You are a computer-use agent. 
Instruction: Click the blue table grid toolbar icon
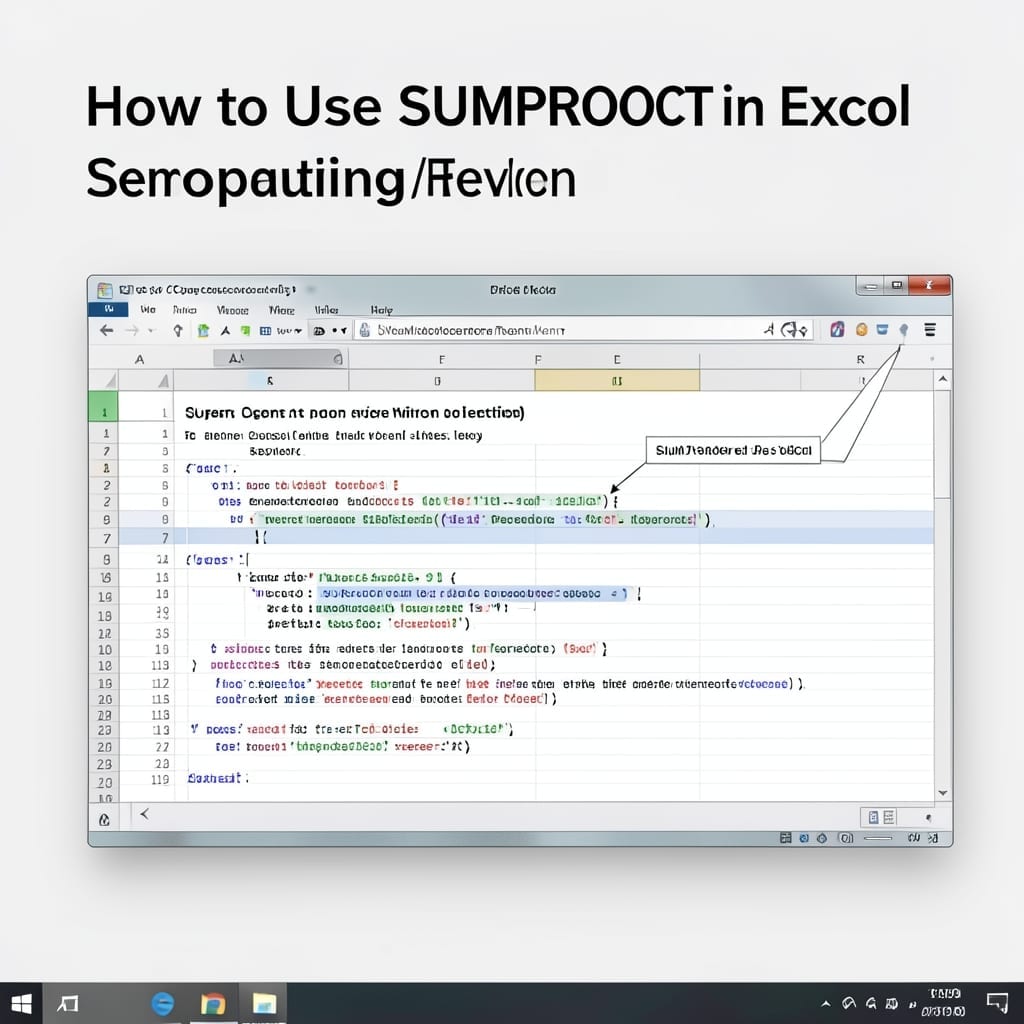tap(265, 331)
